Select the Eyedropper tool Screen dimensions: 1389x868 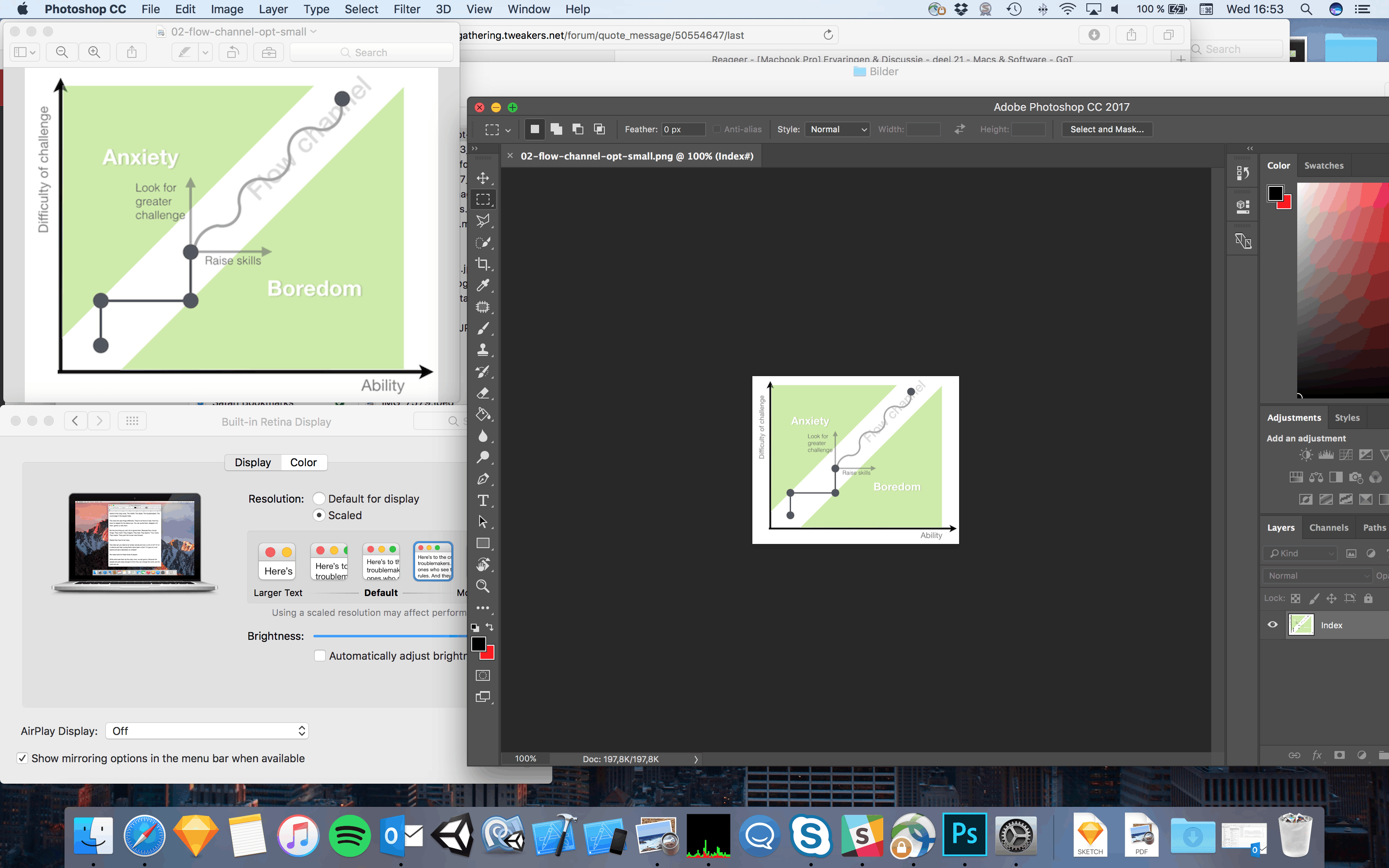[483, 285]
